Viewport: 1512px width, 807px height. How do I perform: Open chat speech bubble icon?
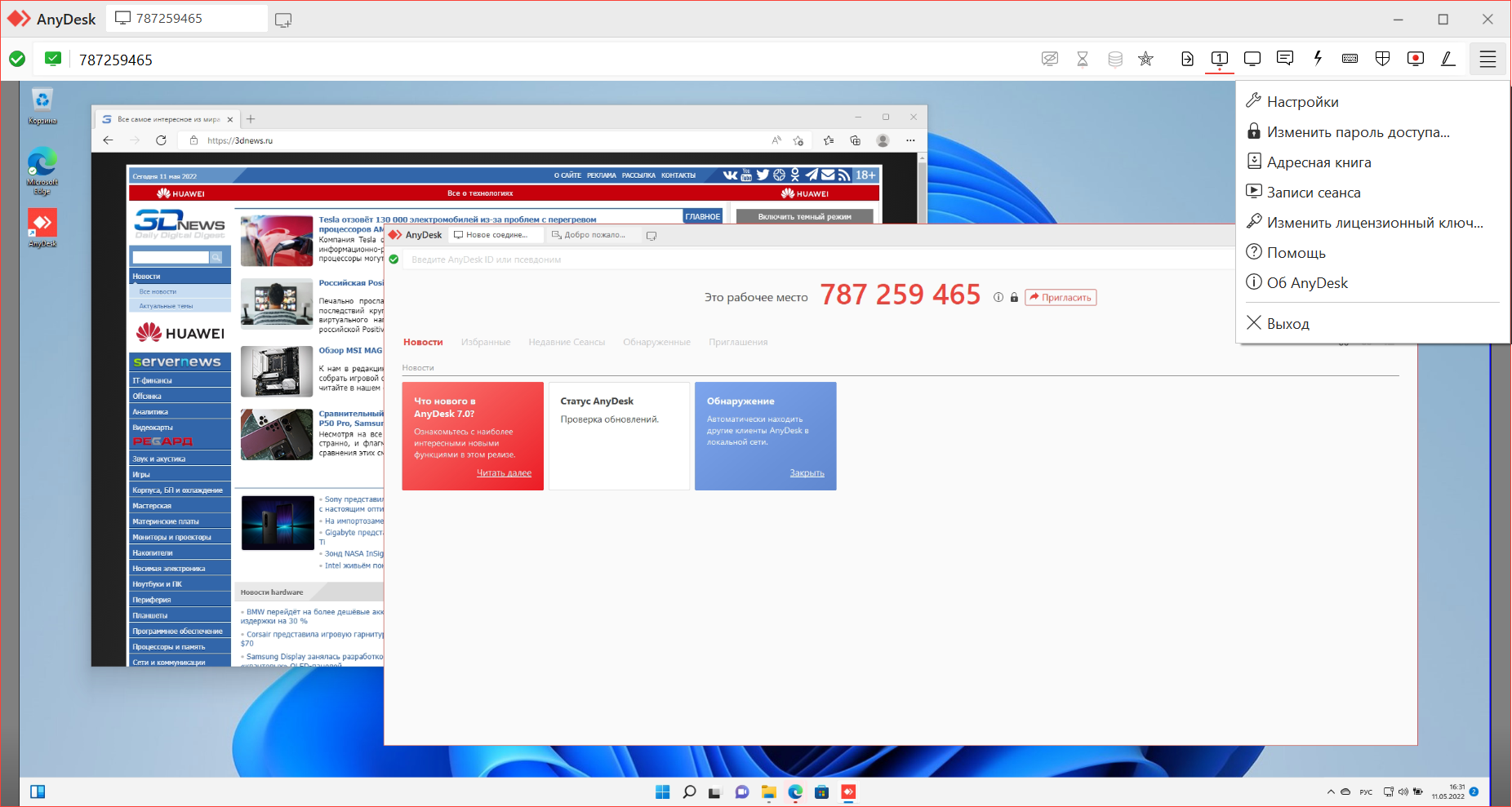point(1285,58)
